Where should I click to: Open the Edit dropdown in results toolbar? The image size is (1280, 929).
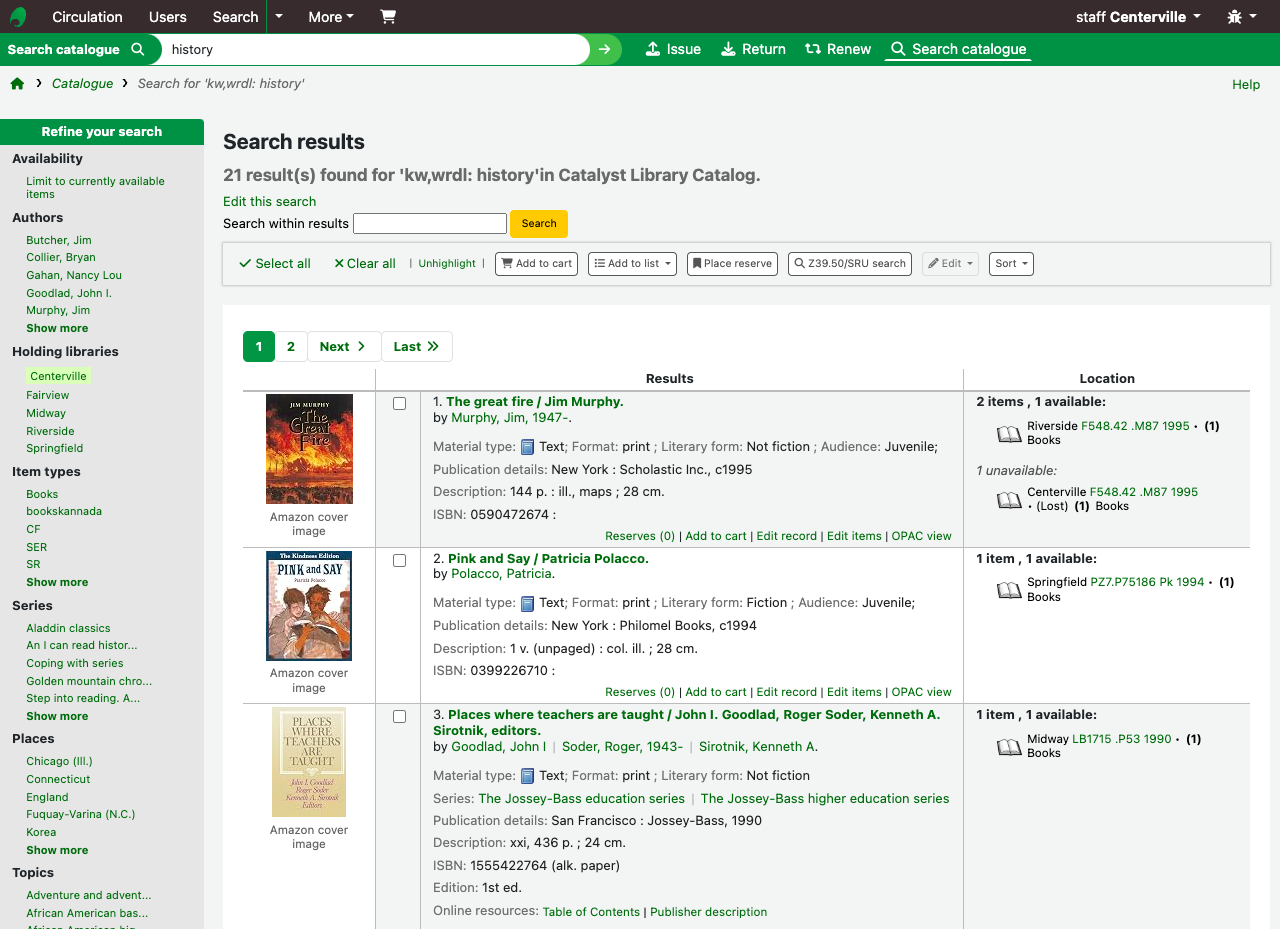[950, 264]
